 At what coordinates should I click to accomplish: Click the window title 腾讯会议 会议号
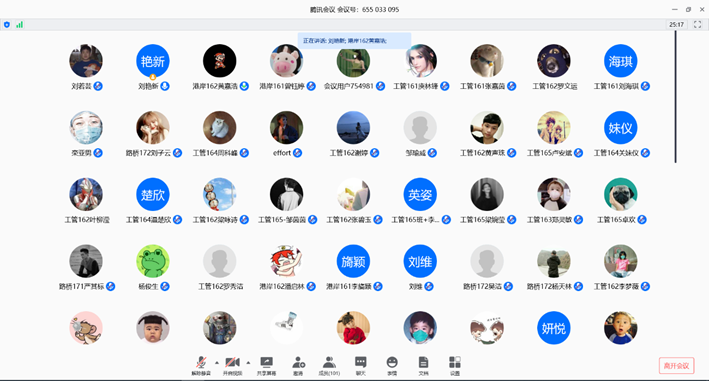click(x=354, y=9)
